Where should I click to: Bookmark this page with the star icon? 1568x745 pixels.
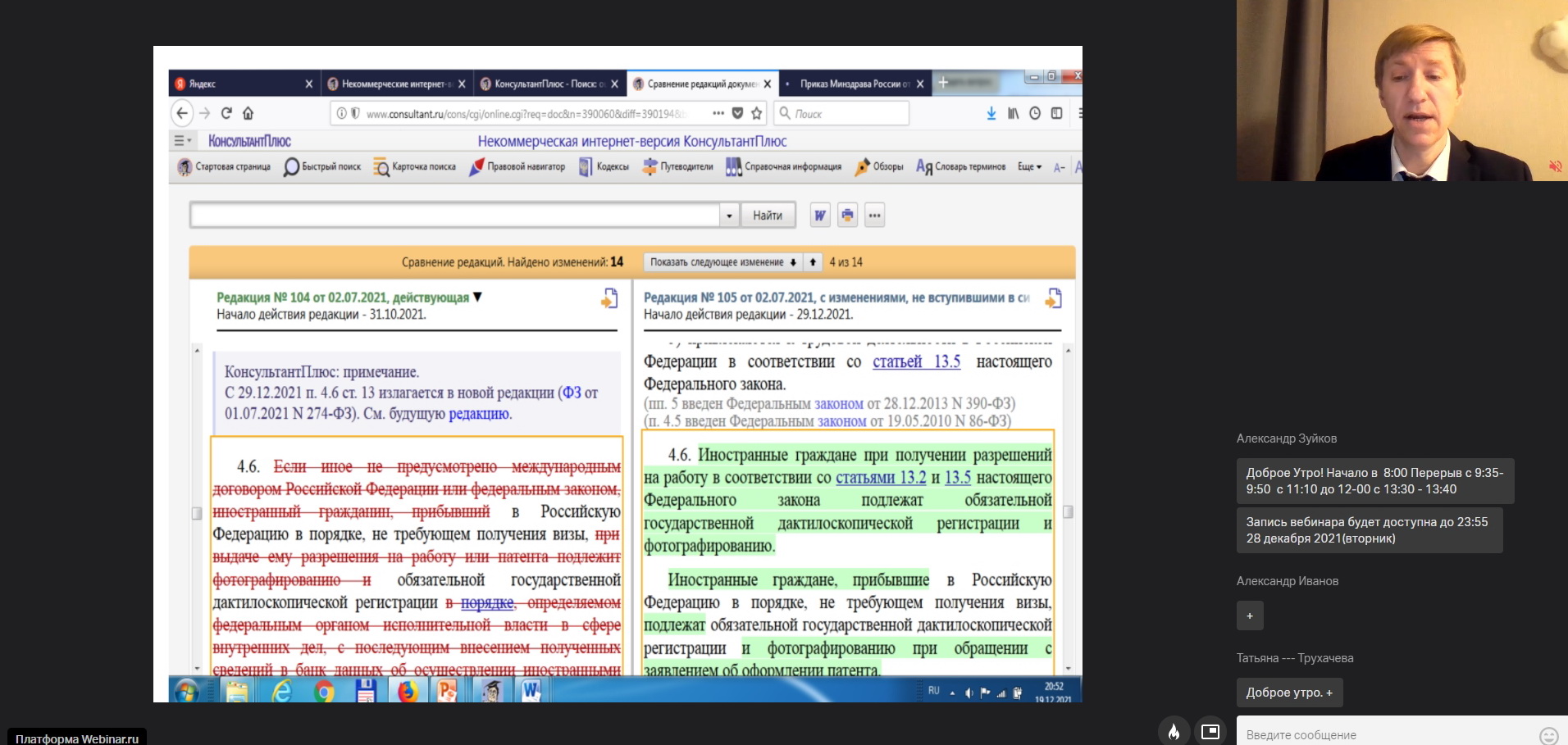click(x=757, y=113)
